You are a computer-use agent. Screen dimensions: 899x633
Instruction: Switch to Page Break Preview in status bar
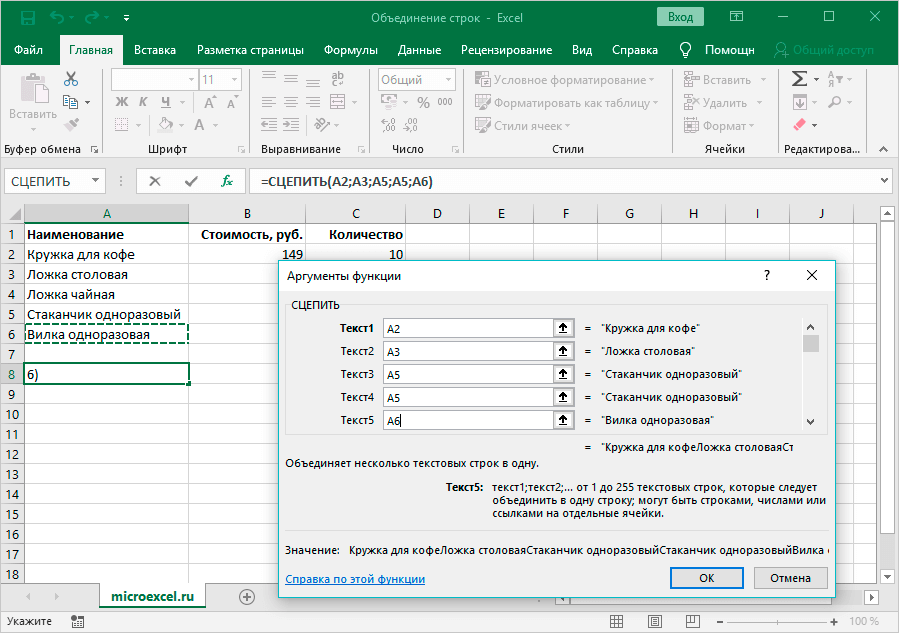coord(693,621)
